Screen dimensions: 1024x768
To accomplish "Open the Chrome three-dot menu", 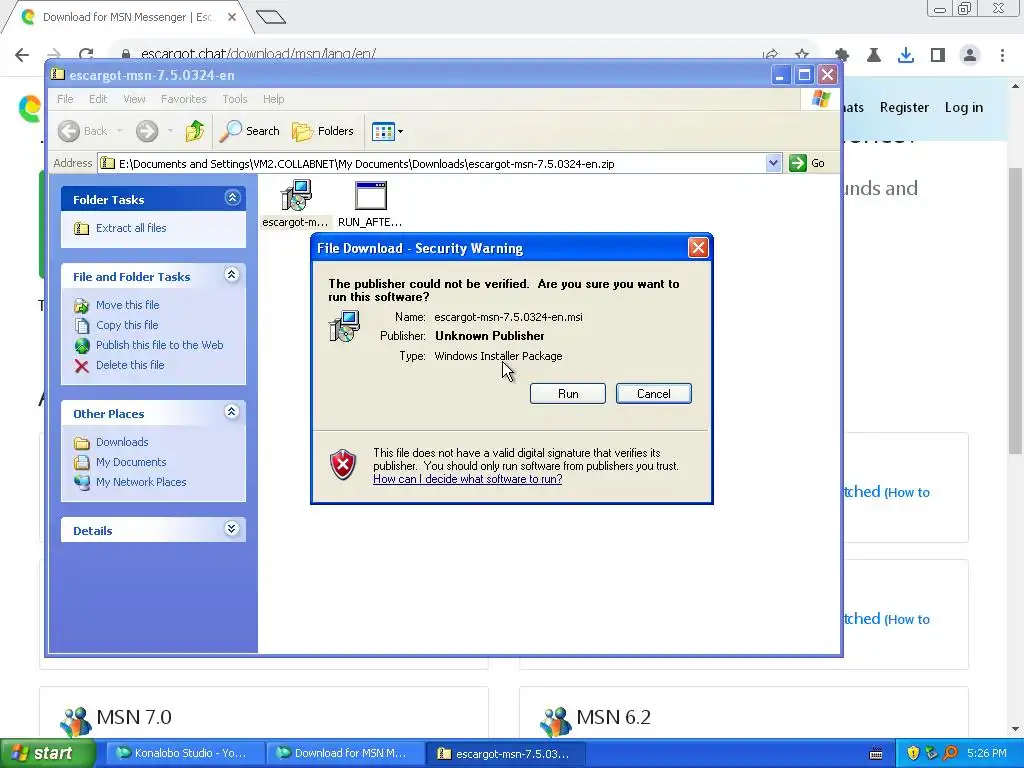I will point(1002,55).
